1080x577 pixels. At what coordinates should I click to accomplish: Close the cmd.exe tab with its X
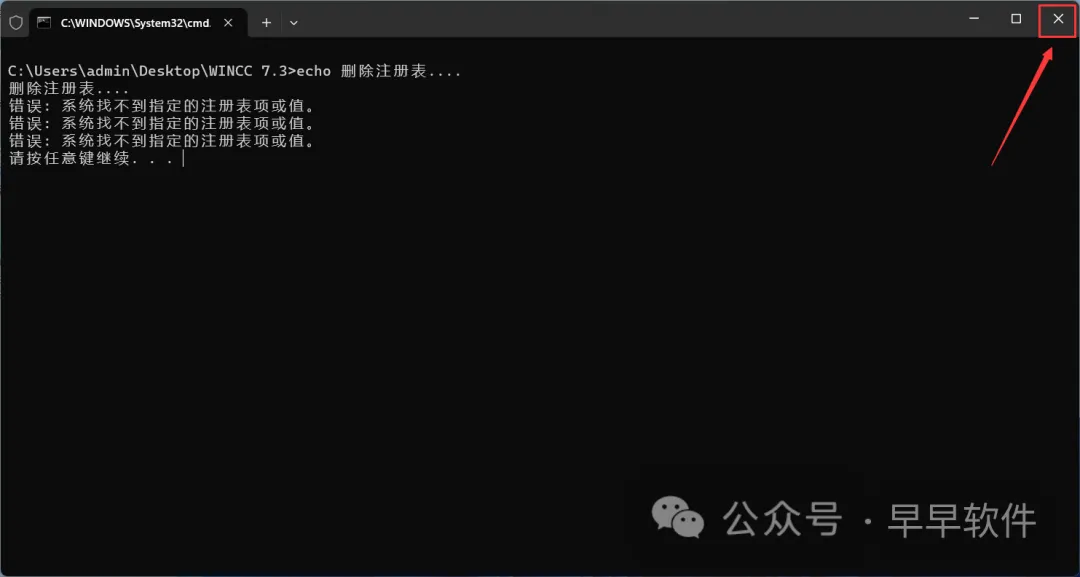pos(229,22)
